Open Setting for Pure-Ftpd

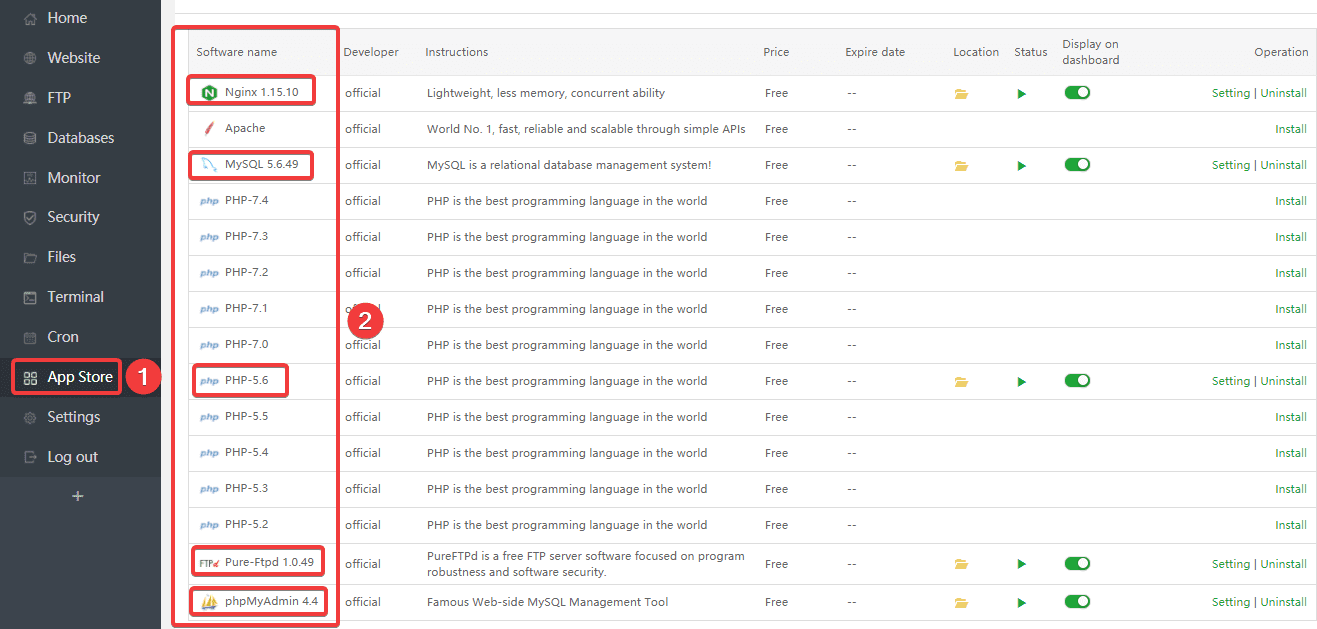pos(1230,564)
